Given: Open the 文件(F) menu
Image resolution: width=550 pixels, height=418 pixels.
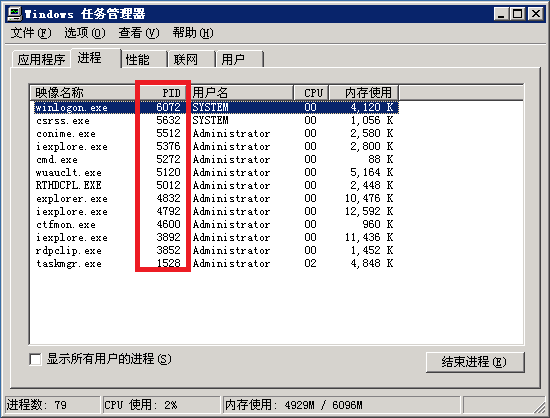Looking at the screenshot, I should point(31,33).
